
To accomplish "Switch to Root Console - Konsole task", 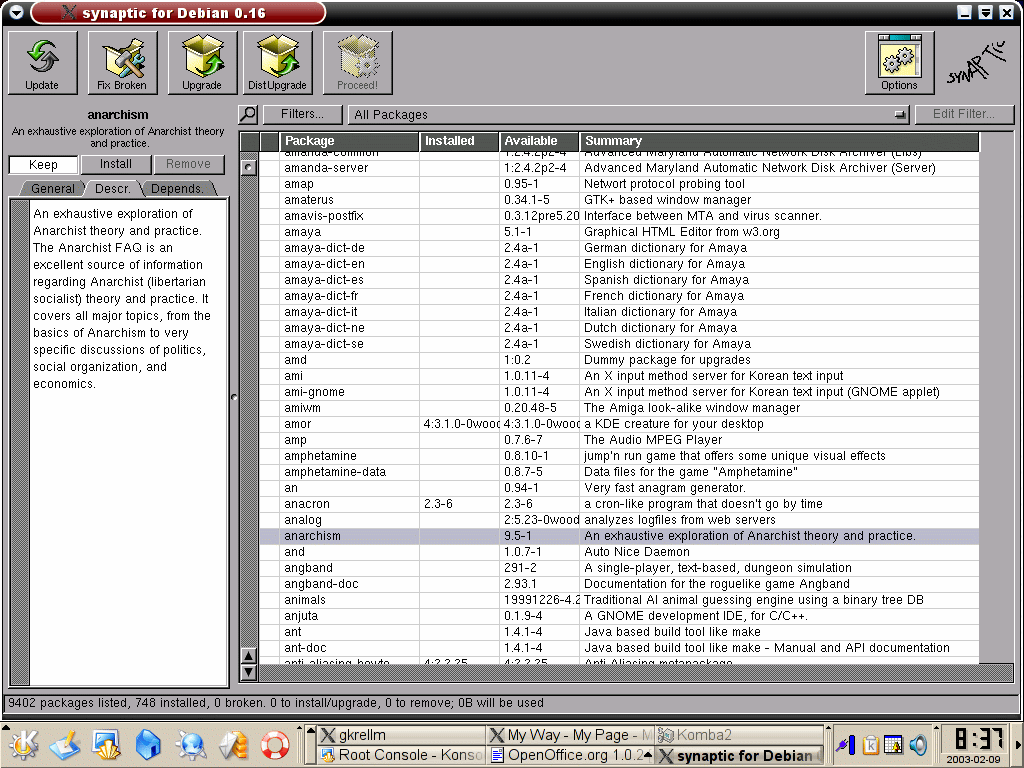I will pos(401,755).
